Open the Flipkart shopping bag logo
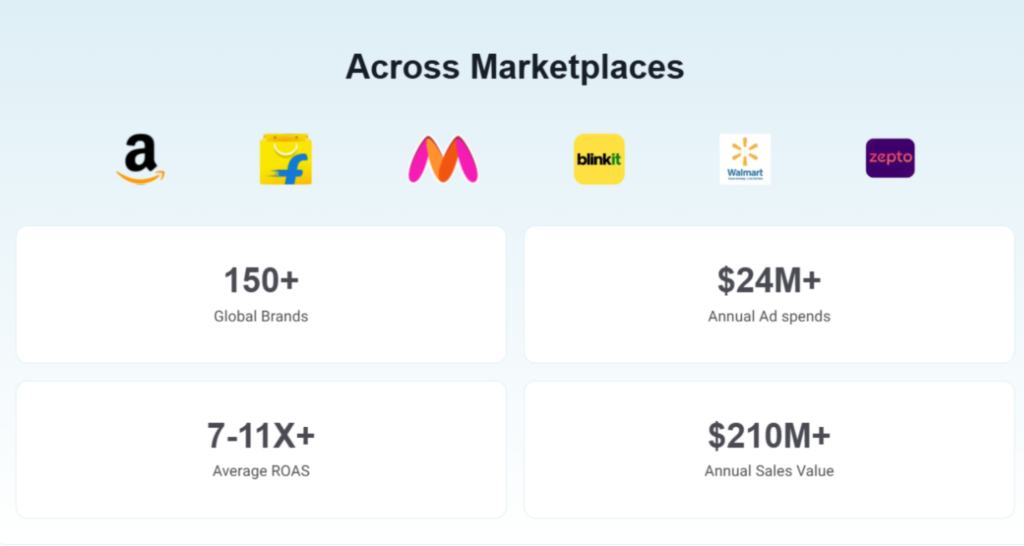 285,160
